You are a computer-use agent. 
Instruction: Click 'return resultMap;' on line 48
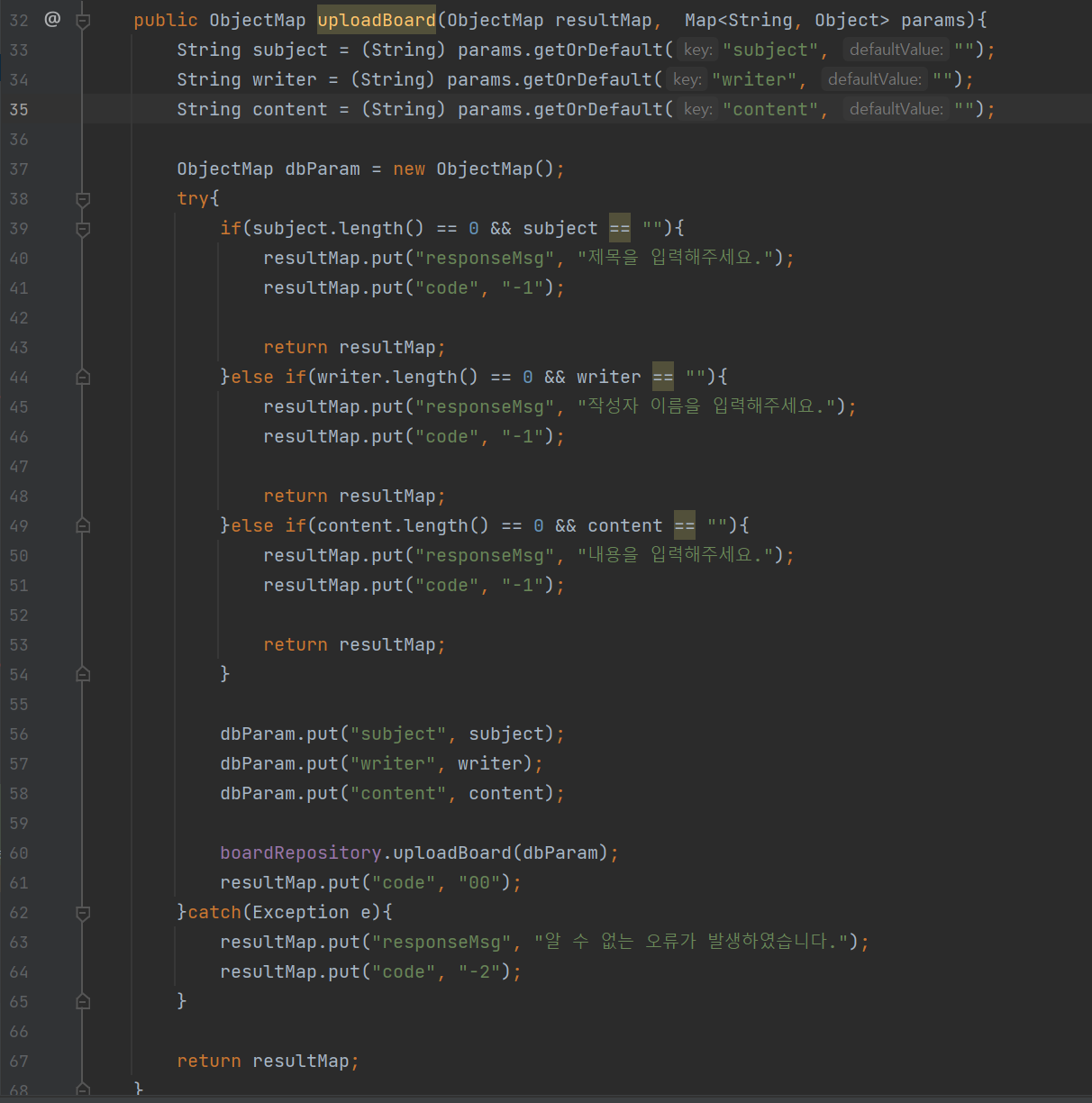355,496
